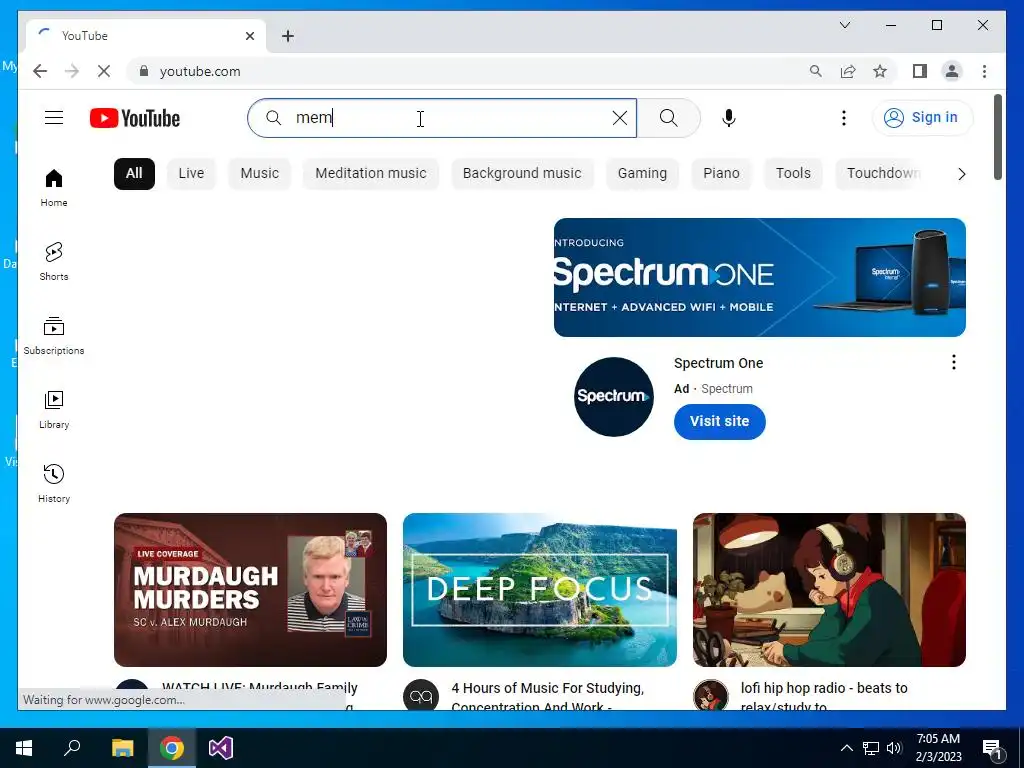
Task: Click the Spectrum One ad banner
Action: pos(760,277)
